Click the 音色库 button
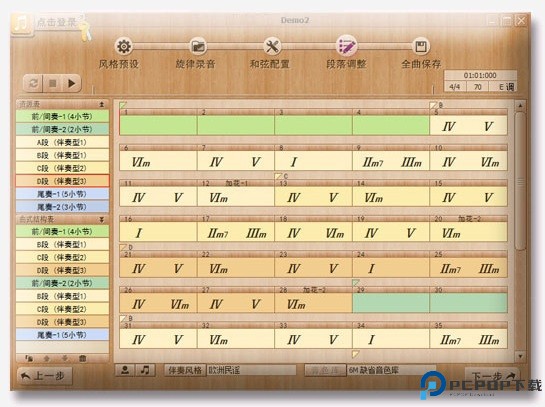Viewport: 545px width, 407px height. [325, 370]
